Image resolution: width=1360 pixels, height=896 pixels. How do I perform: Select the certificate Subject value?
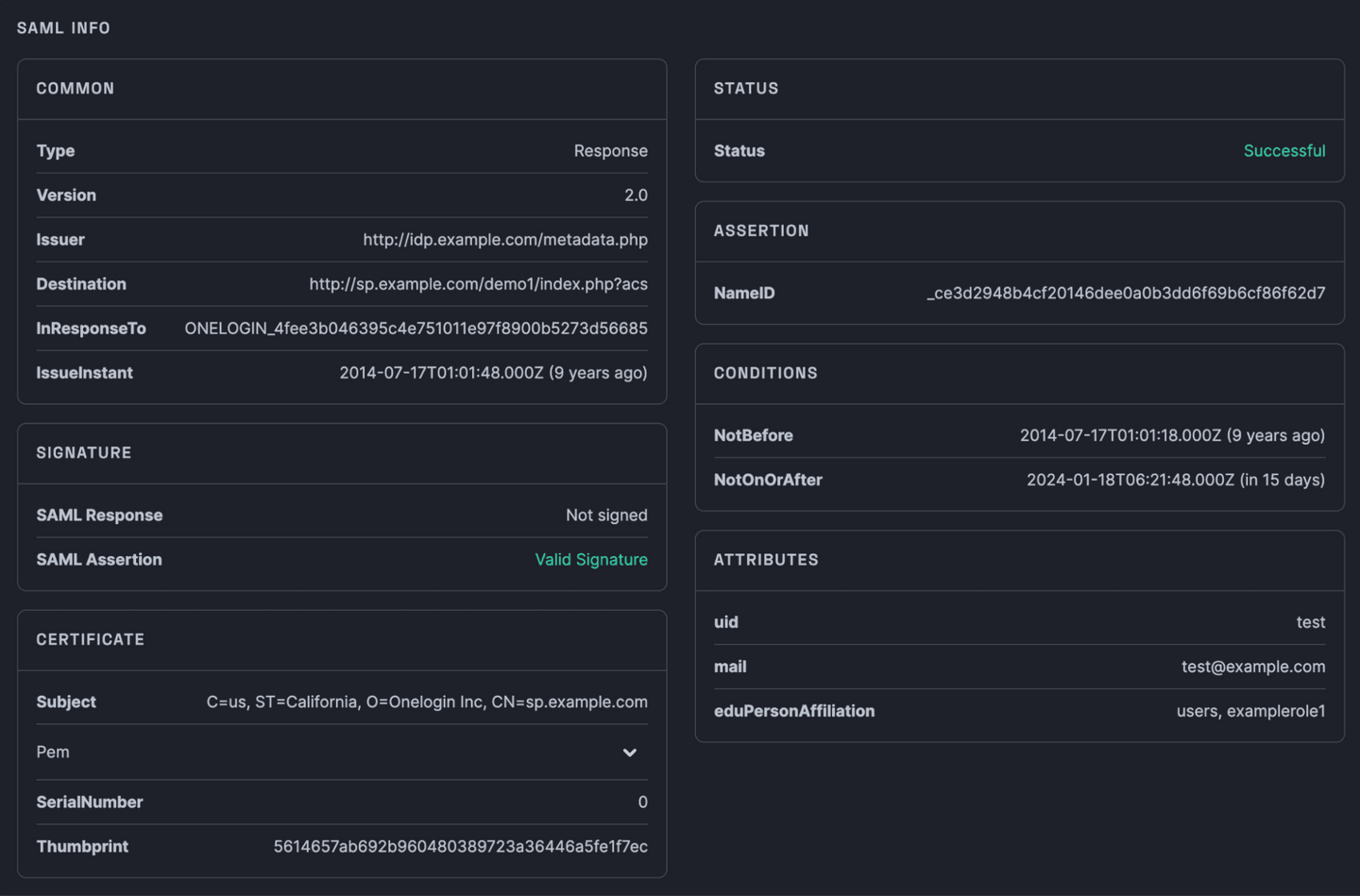click(x=427, y=702)
